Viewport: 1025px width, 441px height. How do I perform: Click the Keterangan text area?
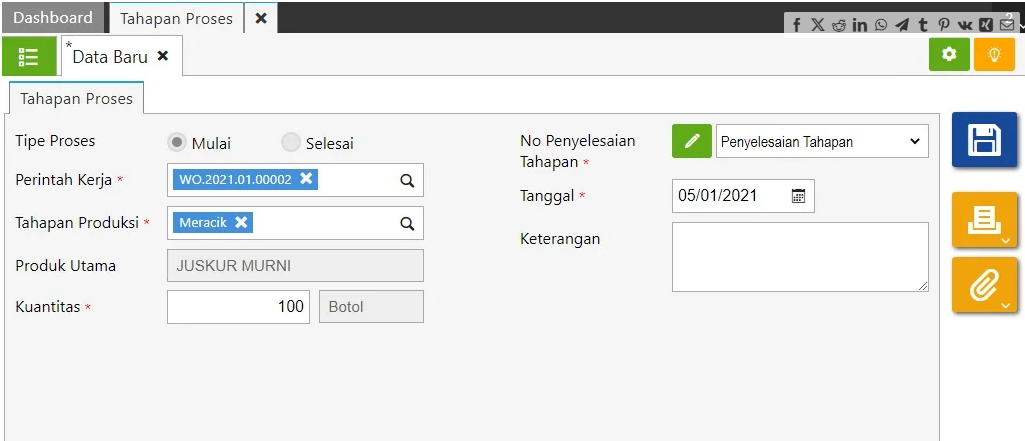(799, 257)
